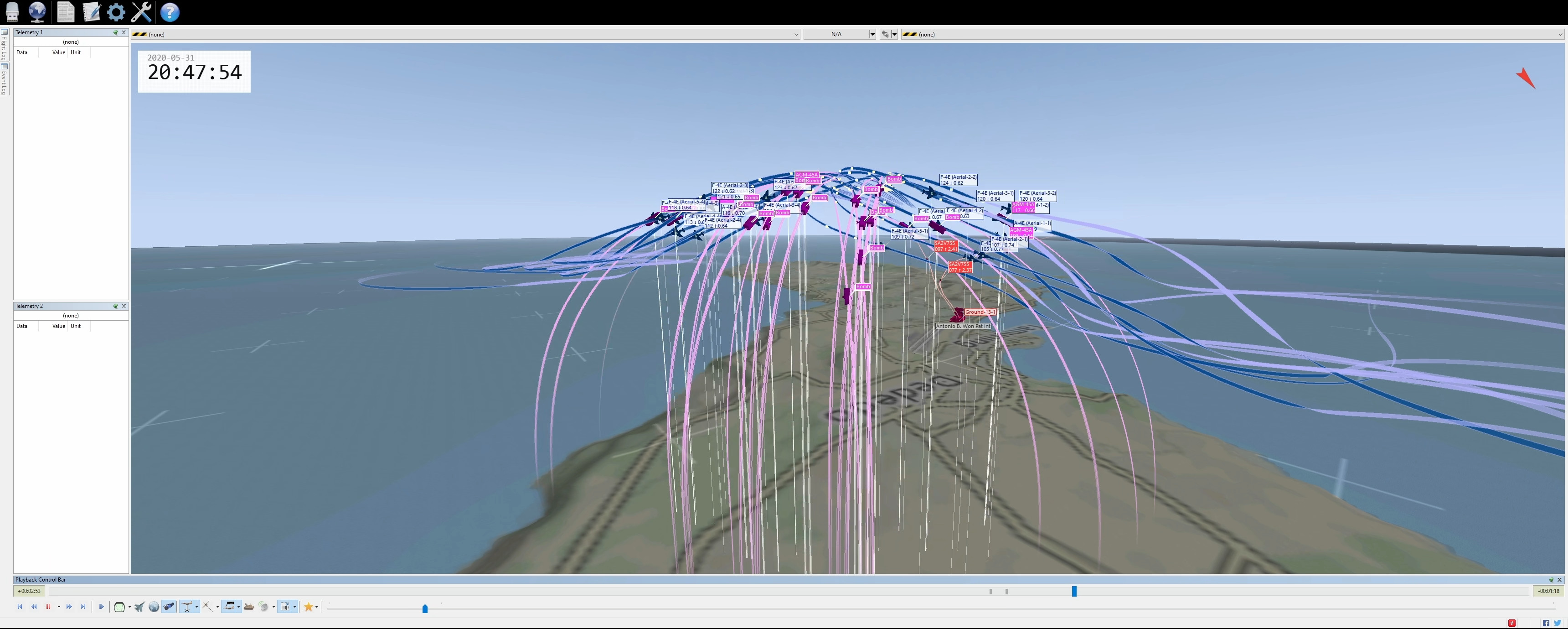Click the tank ground units icon
Image resolution: width=1568 pixels, height=629 pixels.
tap(248, 607)
